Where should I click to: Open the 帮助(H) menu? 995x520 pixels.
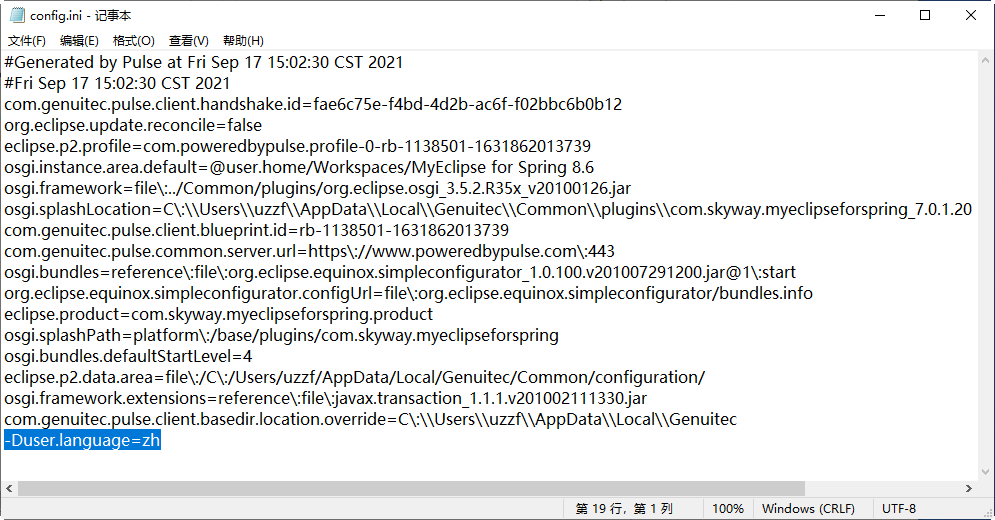[243, 41]
